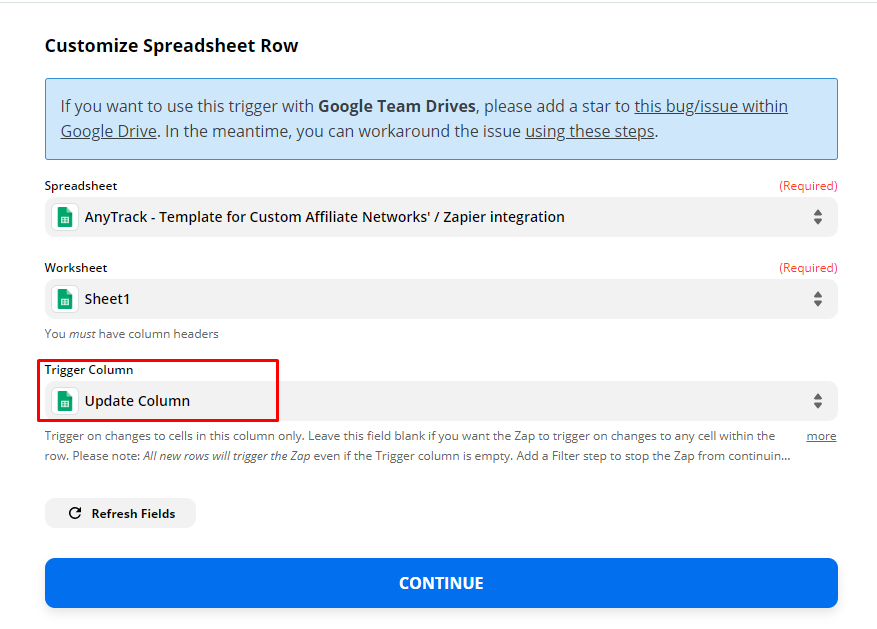Click the 'Customize Spreadsheet Row' heading
Viewport: 877px width, 629px height.
[x=172, y=45]
